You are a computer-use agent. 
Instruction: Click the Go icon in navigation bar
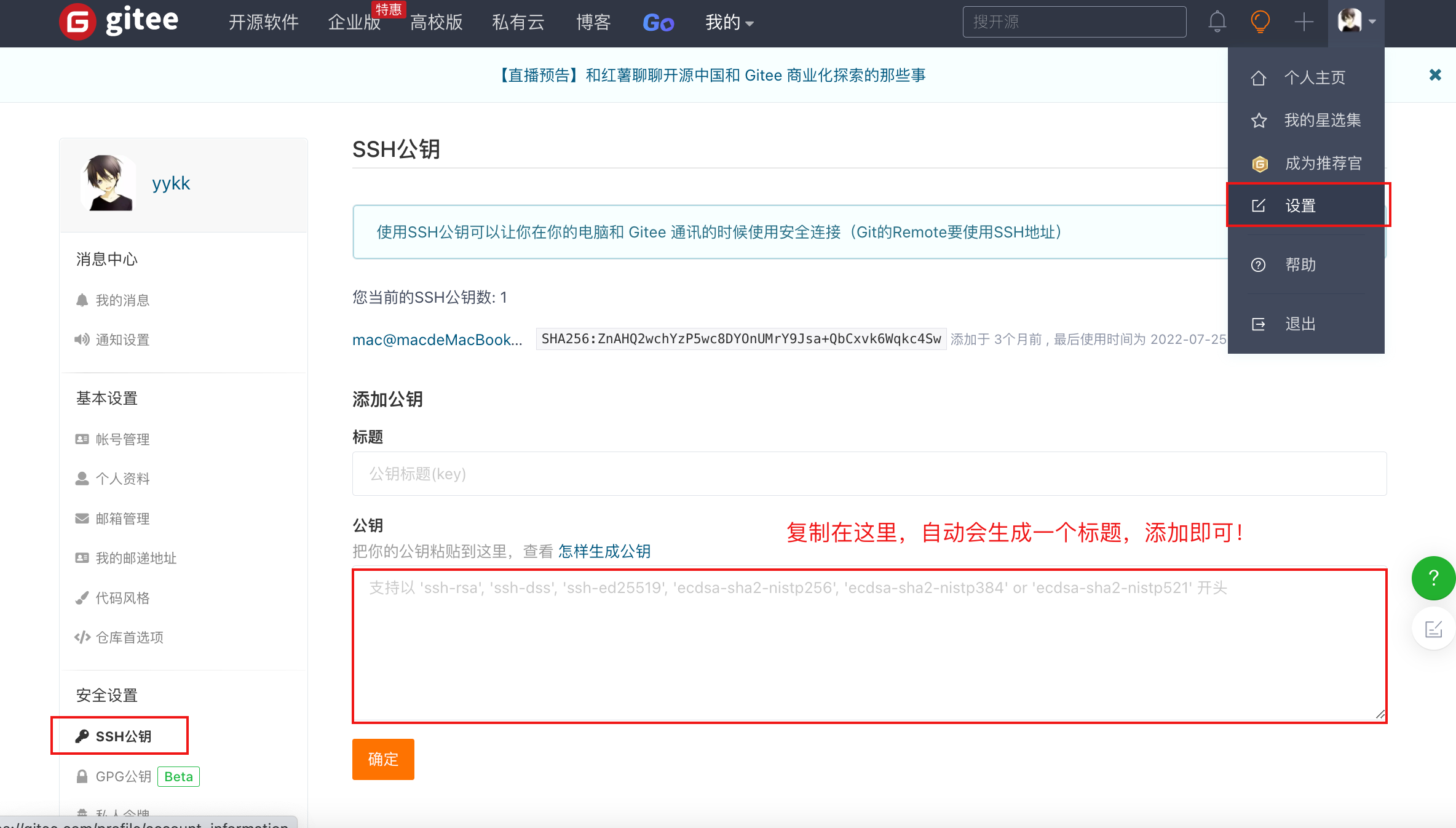coord(658,23)
